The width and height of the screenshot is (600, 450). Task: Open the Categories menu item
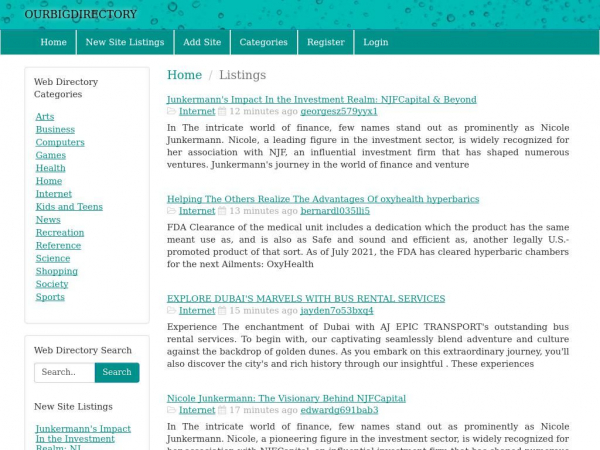pyautogui.click(x=264, y=42)
